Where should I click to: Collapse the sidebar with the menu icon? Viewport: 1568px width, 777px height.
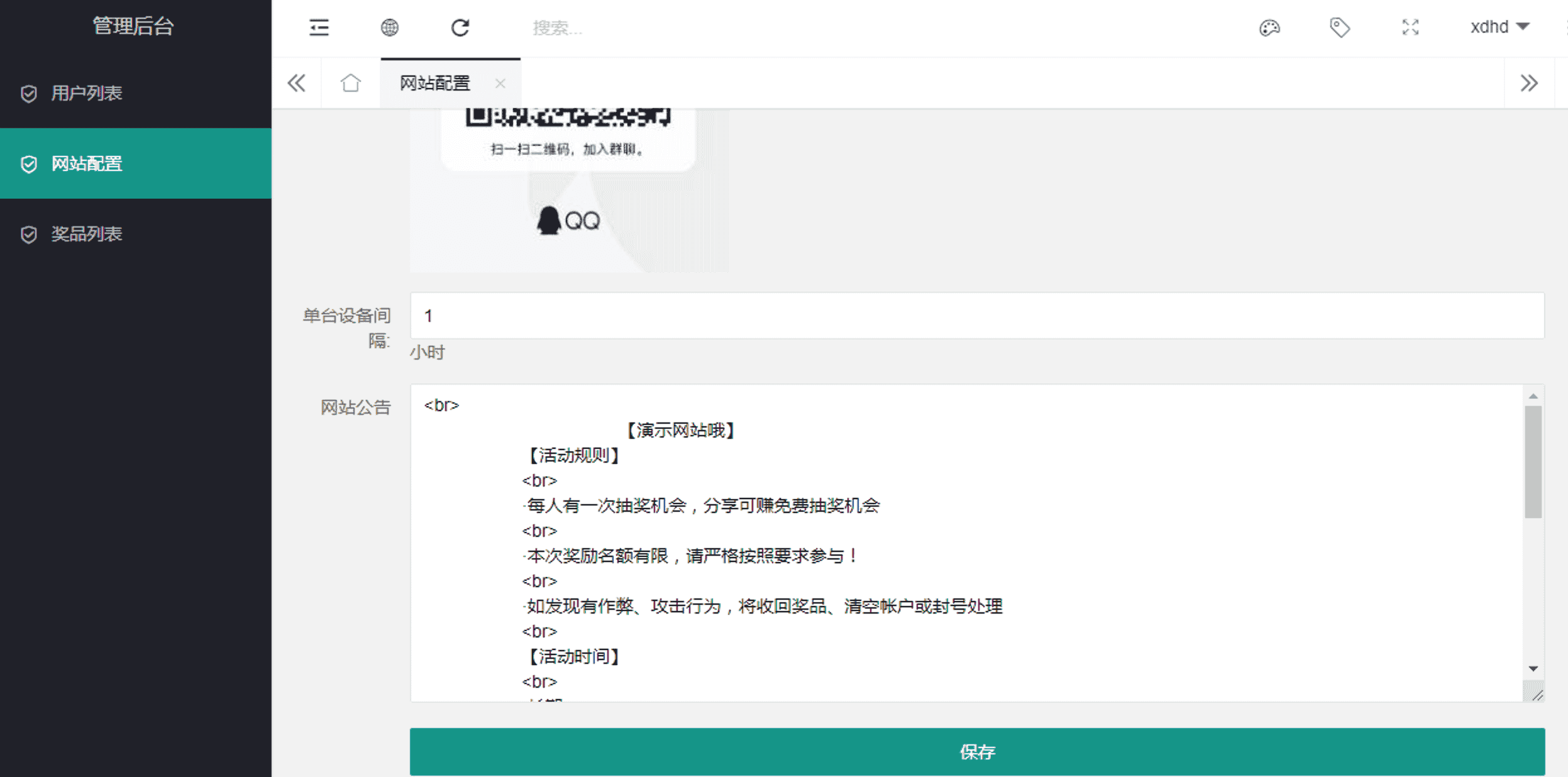(319, 28)
